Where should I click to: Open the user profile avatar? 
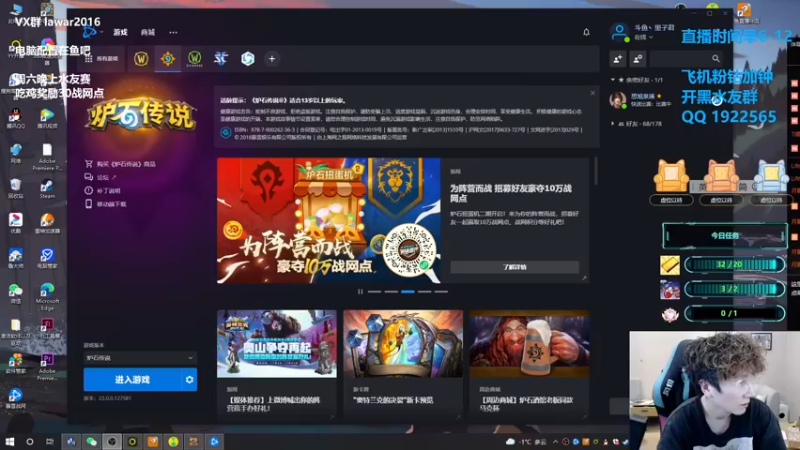619,33
